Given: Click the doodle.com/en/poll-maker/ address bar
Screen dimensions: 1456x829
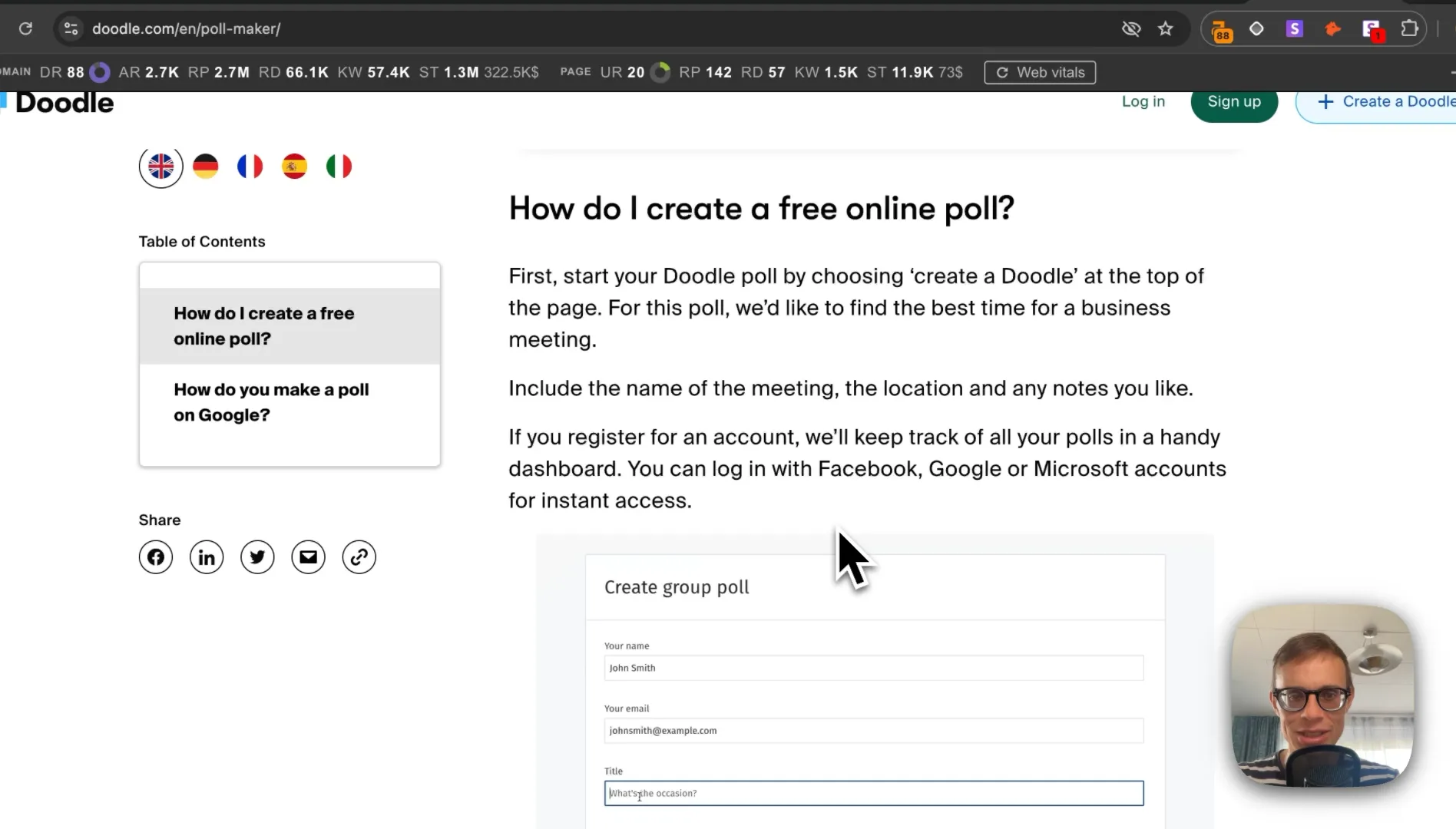Looking at the screenshot, I should click(186, 28).
